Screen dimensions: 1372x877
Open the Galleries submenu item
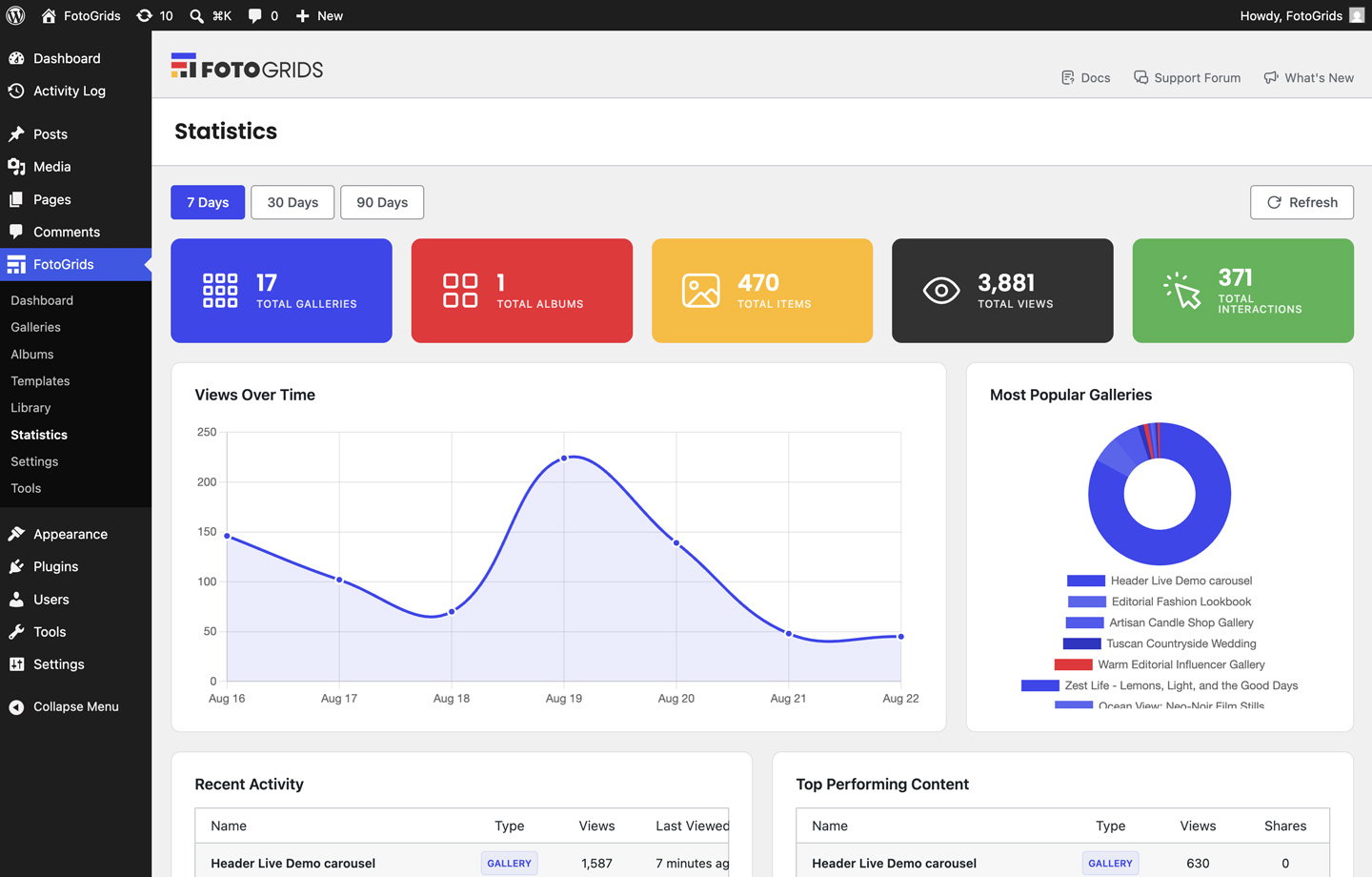35,327
